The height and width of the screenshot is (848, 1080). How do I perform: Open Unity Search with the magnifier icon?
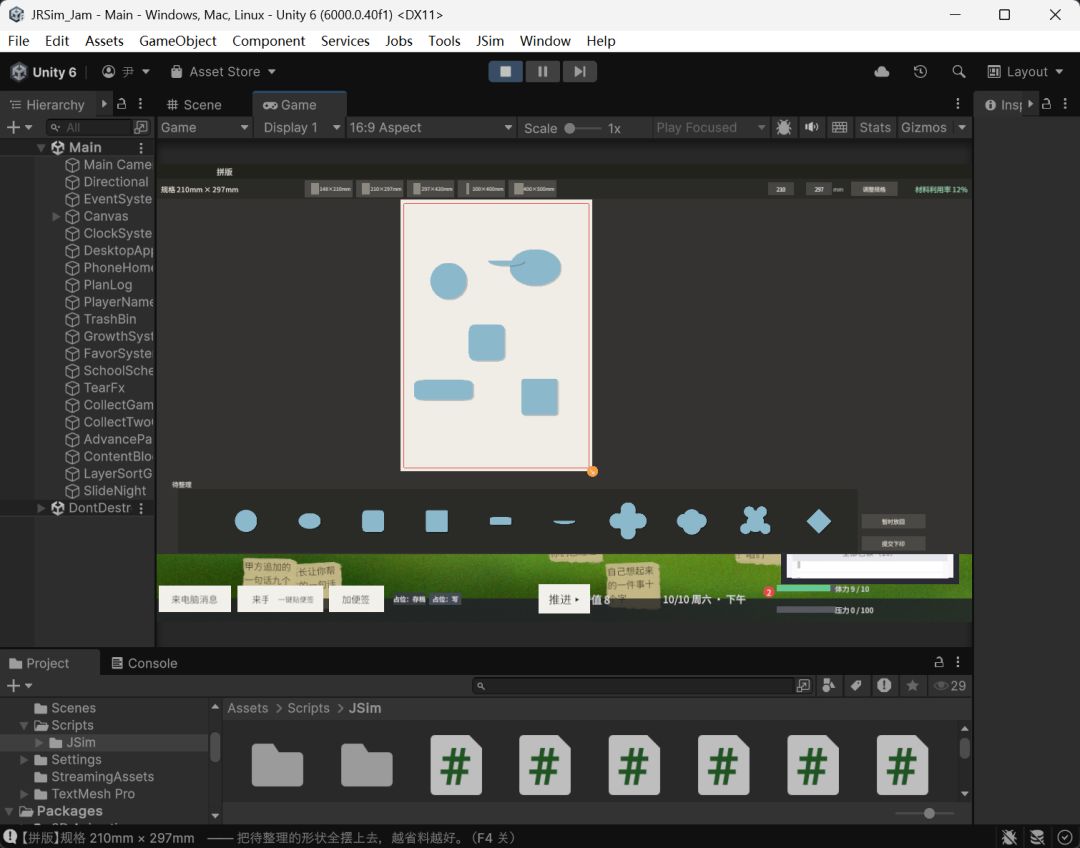(x=958, y=72)
